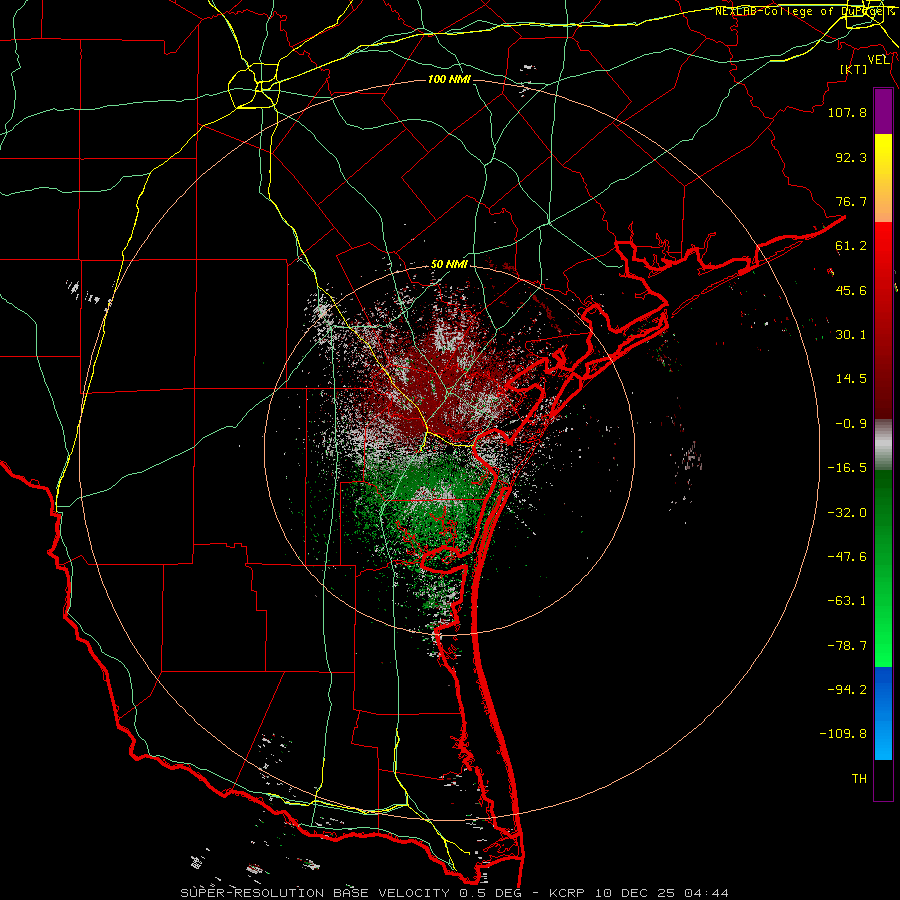Image resolution: width=900 pixels, height=900 pixels.
Task: Pick the black TH segment of the velocity scale
Action: (x=883, y=780)
